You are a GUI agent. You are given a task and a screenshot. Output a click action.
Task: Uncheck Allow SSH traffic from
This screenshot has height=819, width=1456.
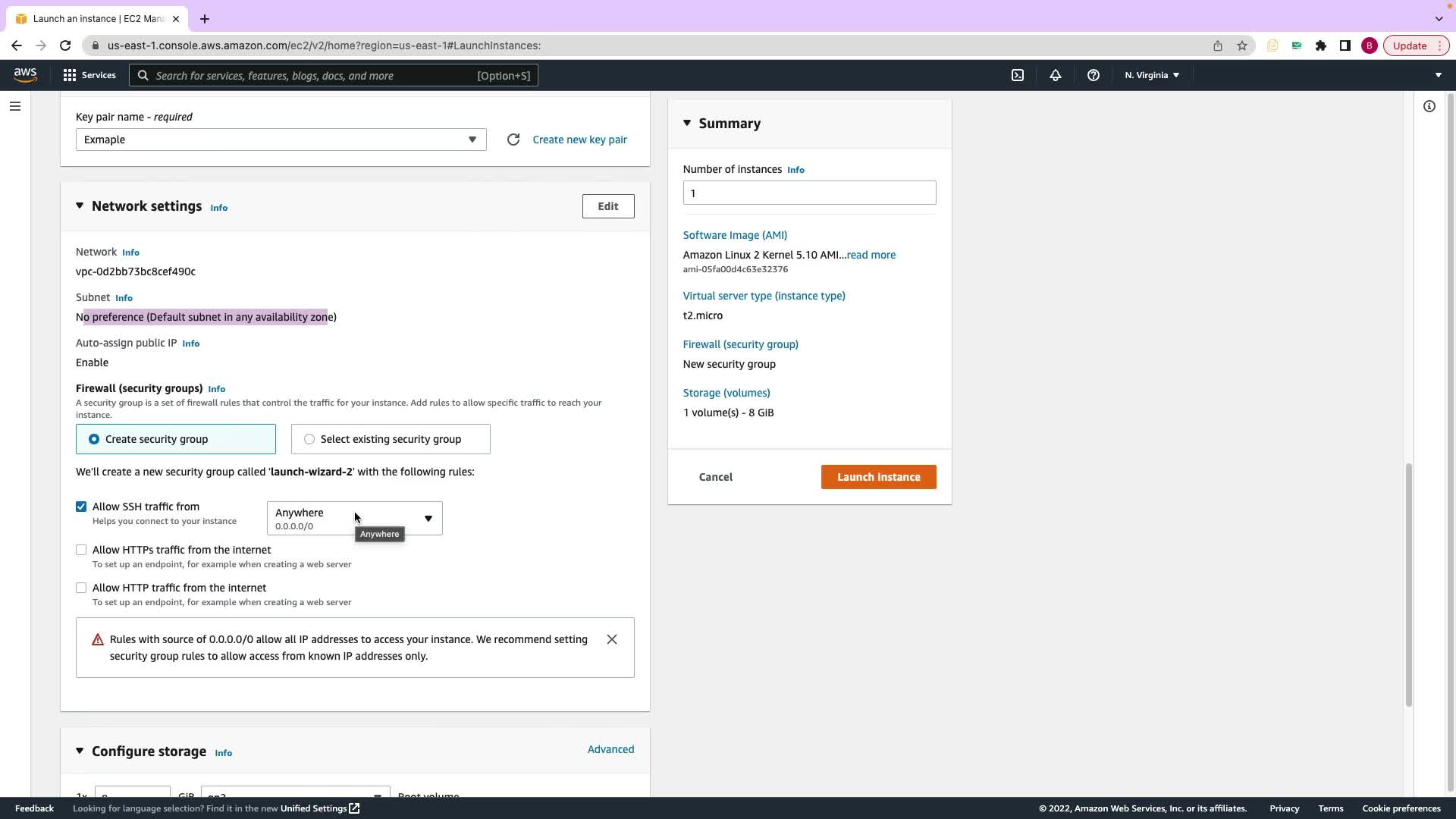tap(81, 507)
